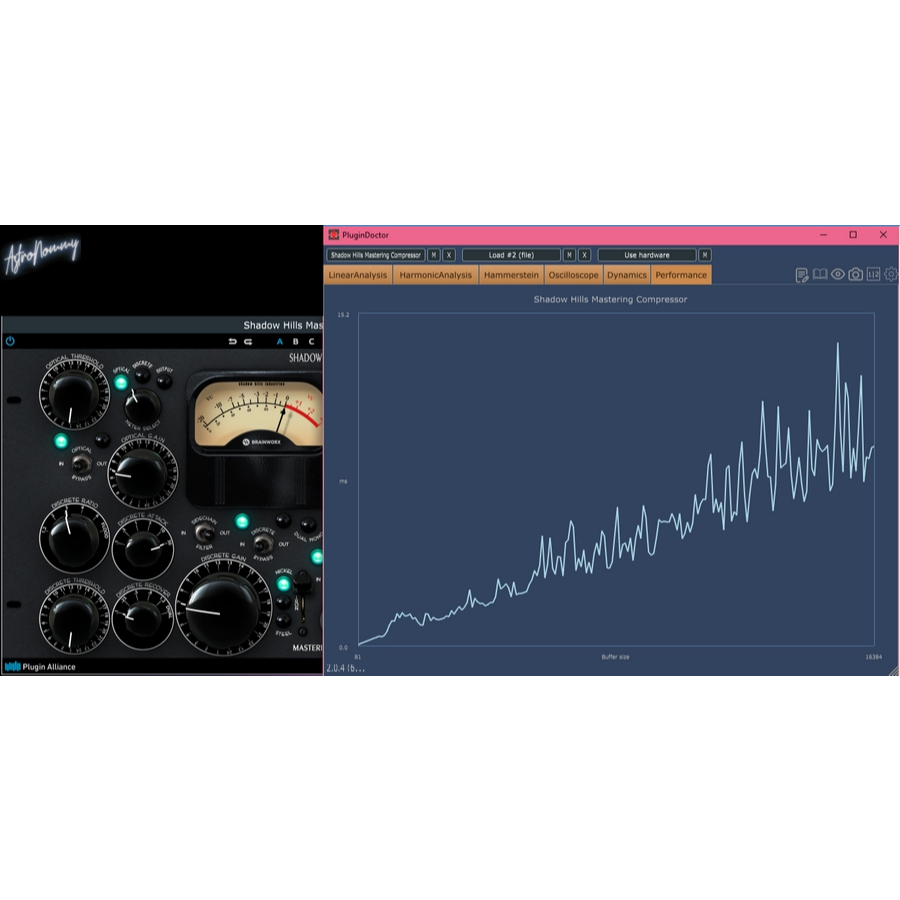Click the Optical Gain knob

pyautogui.click(x=141, y=474)
